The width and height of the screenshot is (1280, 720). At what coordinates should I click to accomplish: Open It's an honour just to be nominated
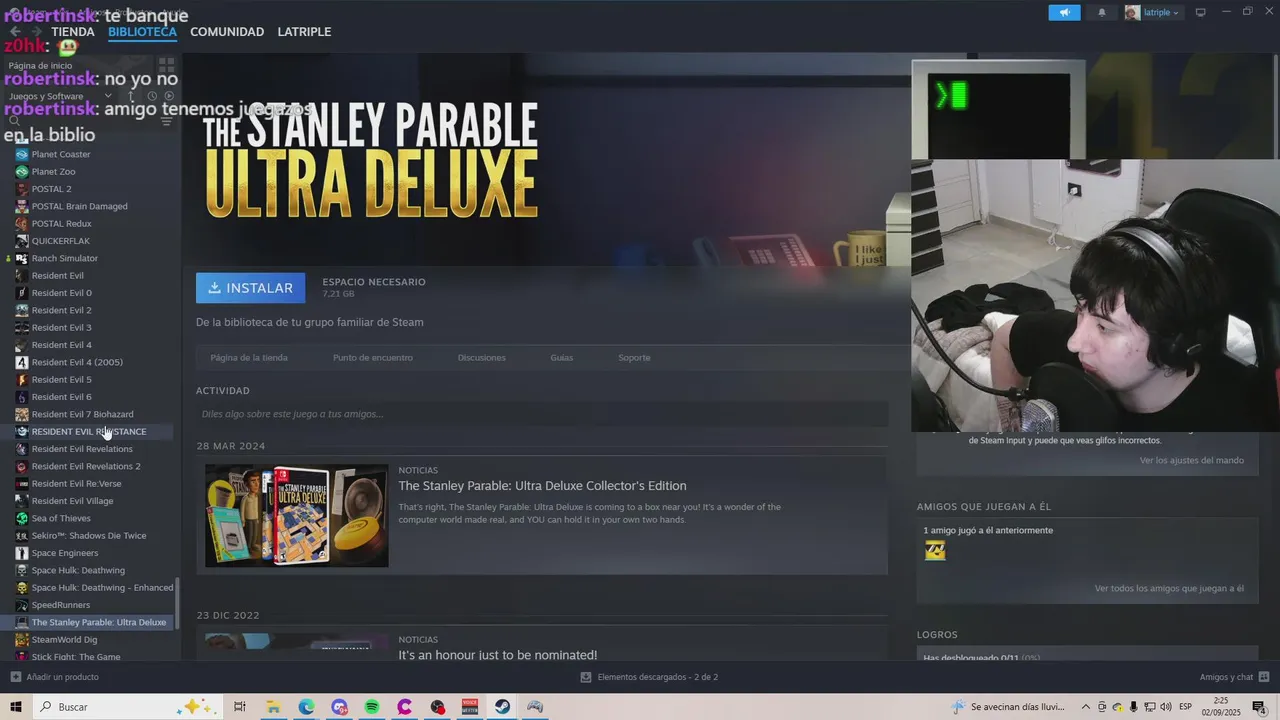click(498, 655)
